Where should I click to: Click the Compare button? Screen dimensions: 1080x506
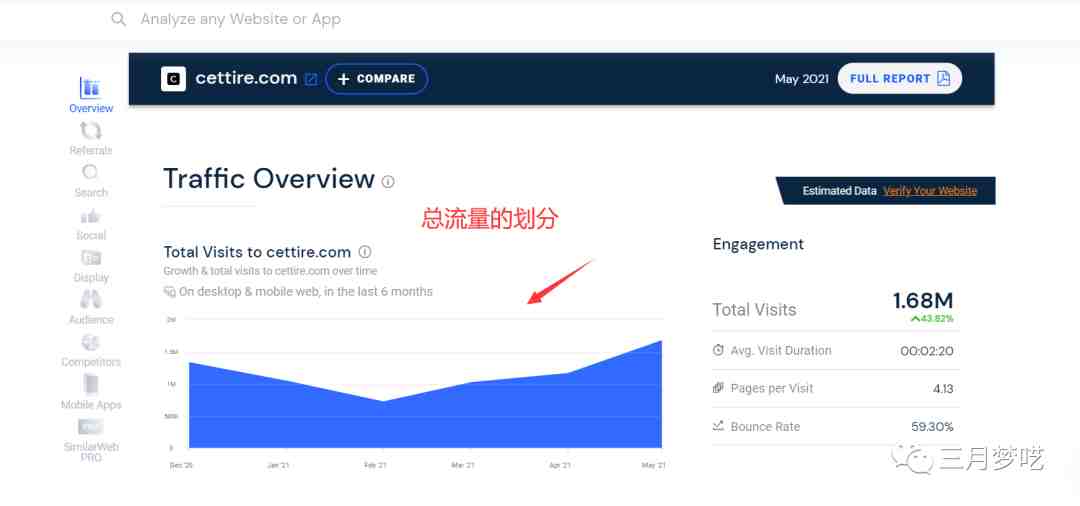376,78
